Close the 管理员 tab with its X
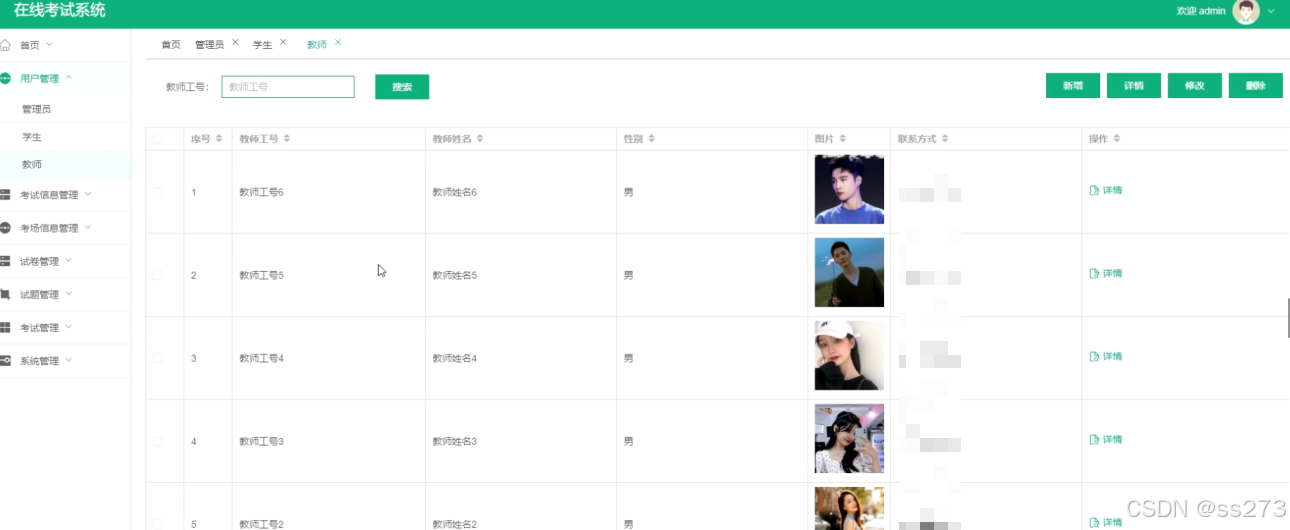 pos(235,42)
